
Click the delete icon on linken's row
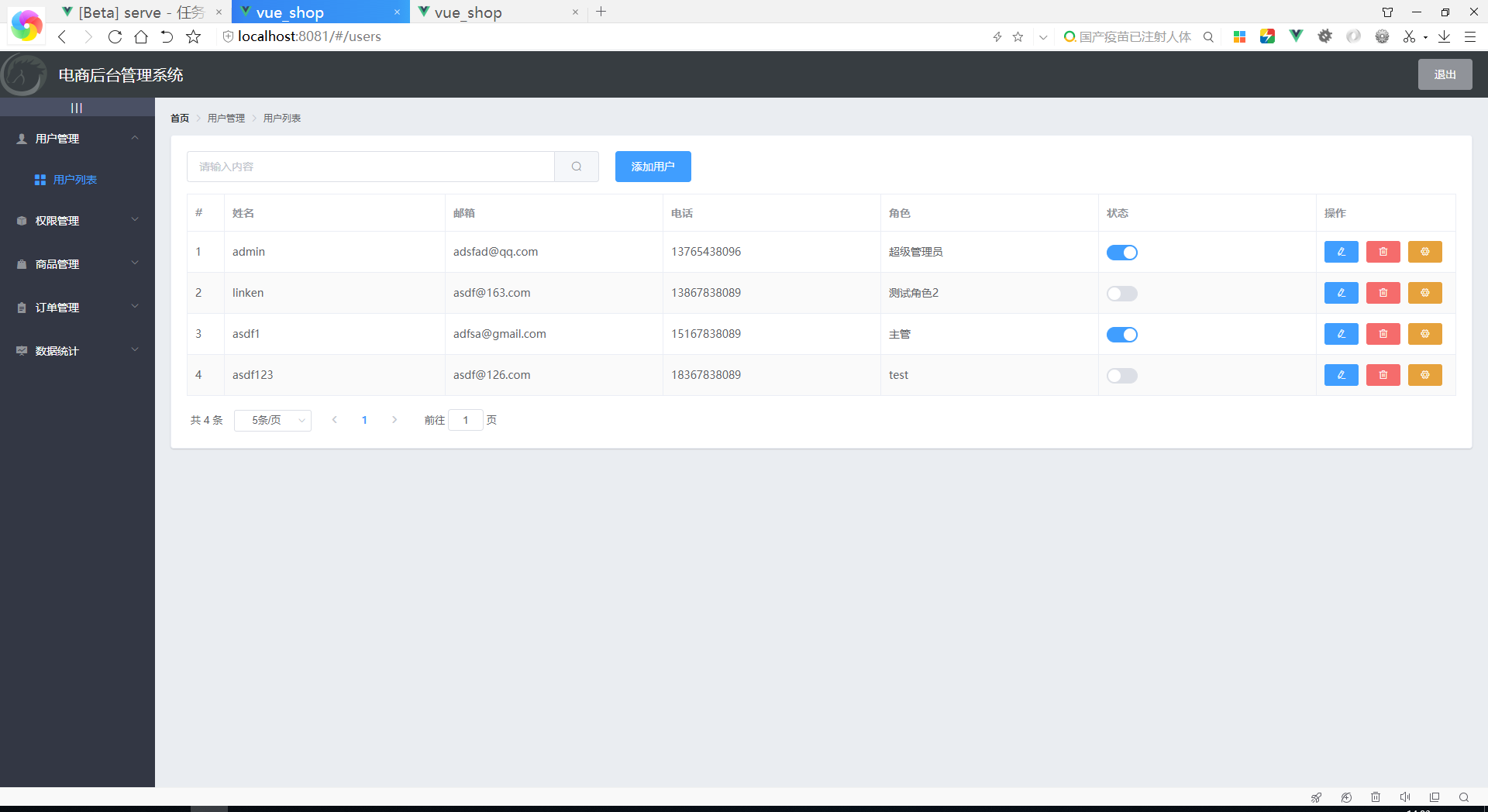(1383, 293)
